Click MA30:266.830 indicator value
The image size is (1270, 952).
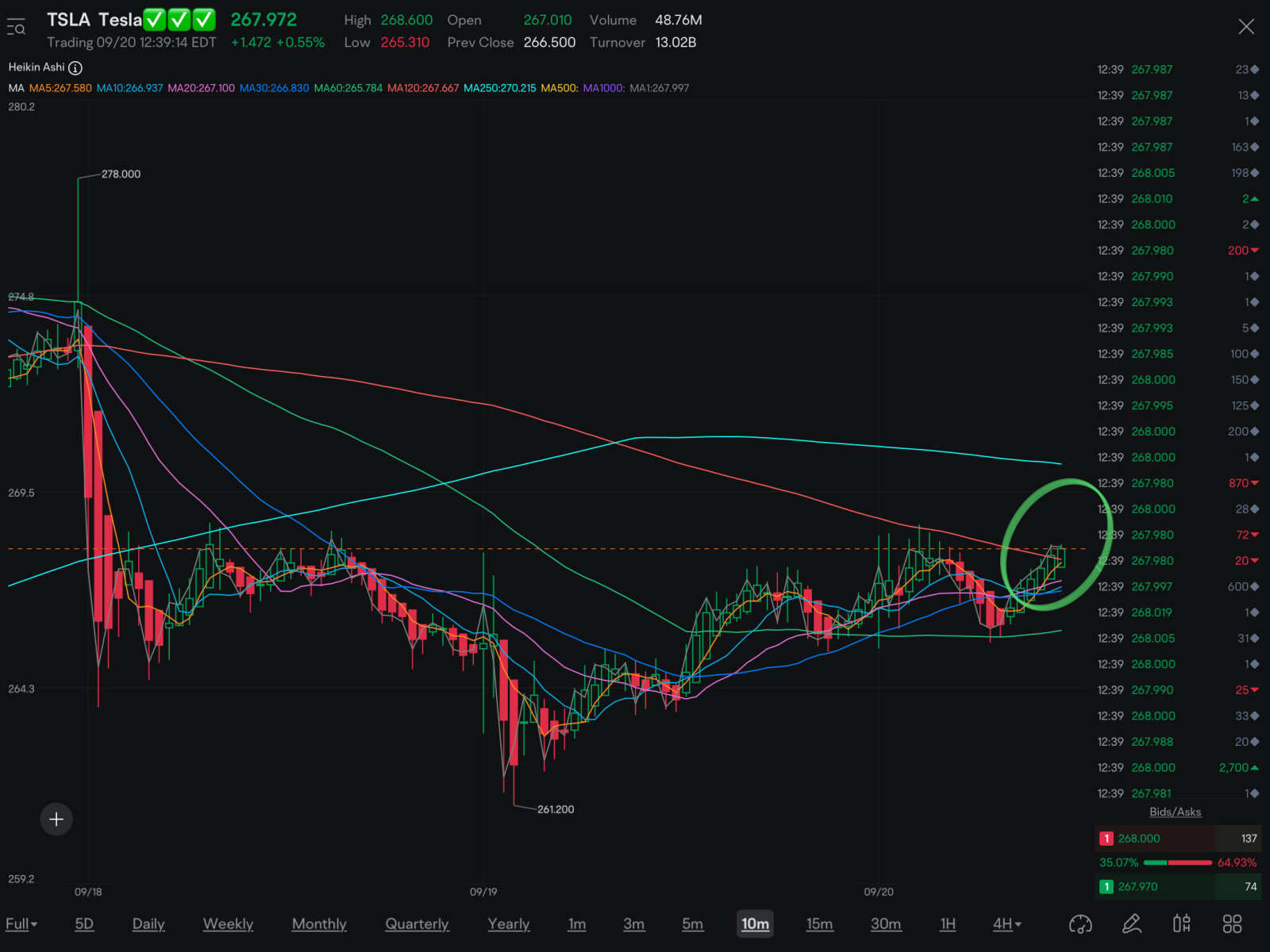tap(274, 88)
